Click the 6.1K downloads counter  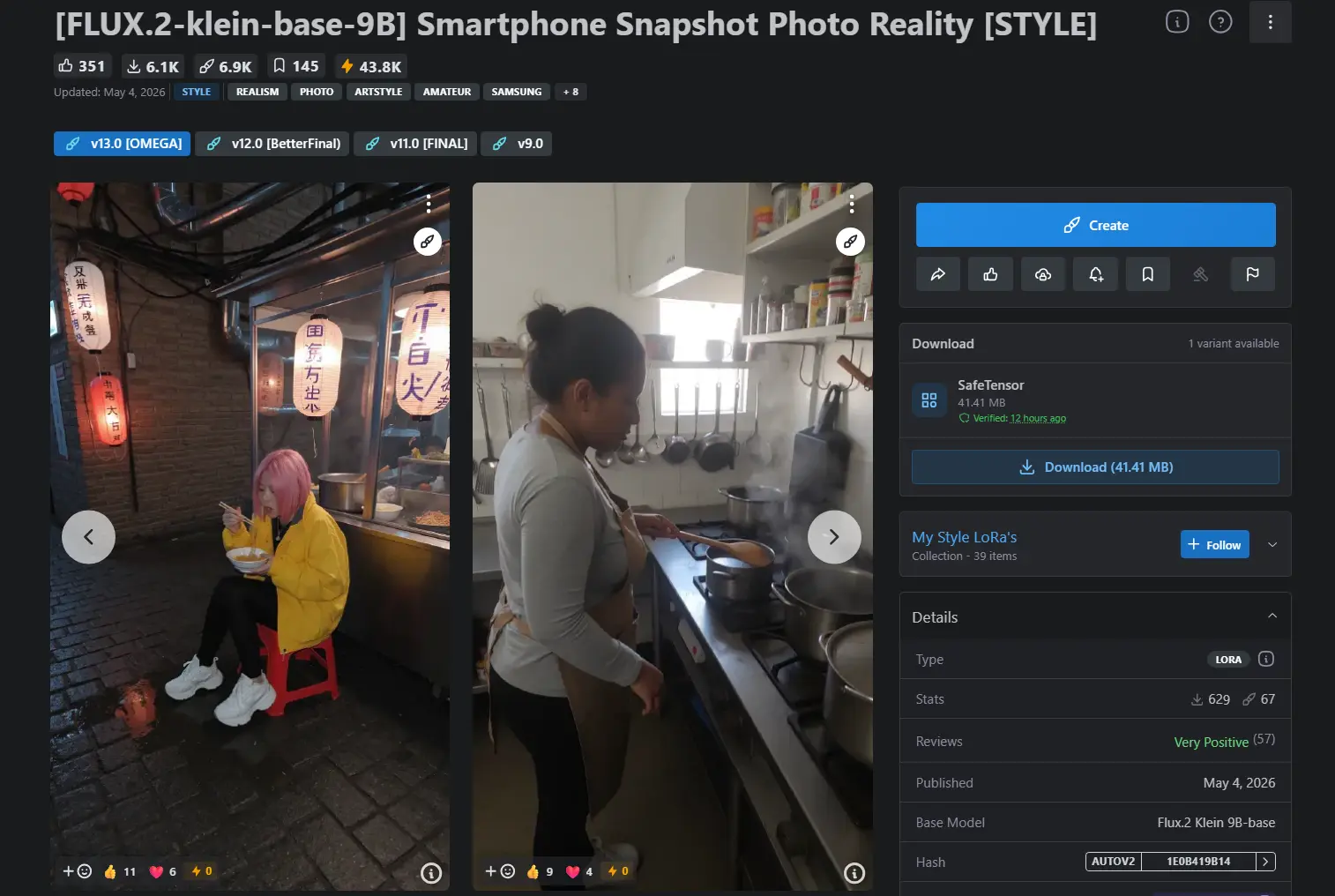click(x=153, y=66)
